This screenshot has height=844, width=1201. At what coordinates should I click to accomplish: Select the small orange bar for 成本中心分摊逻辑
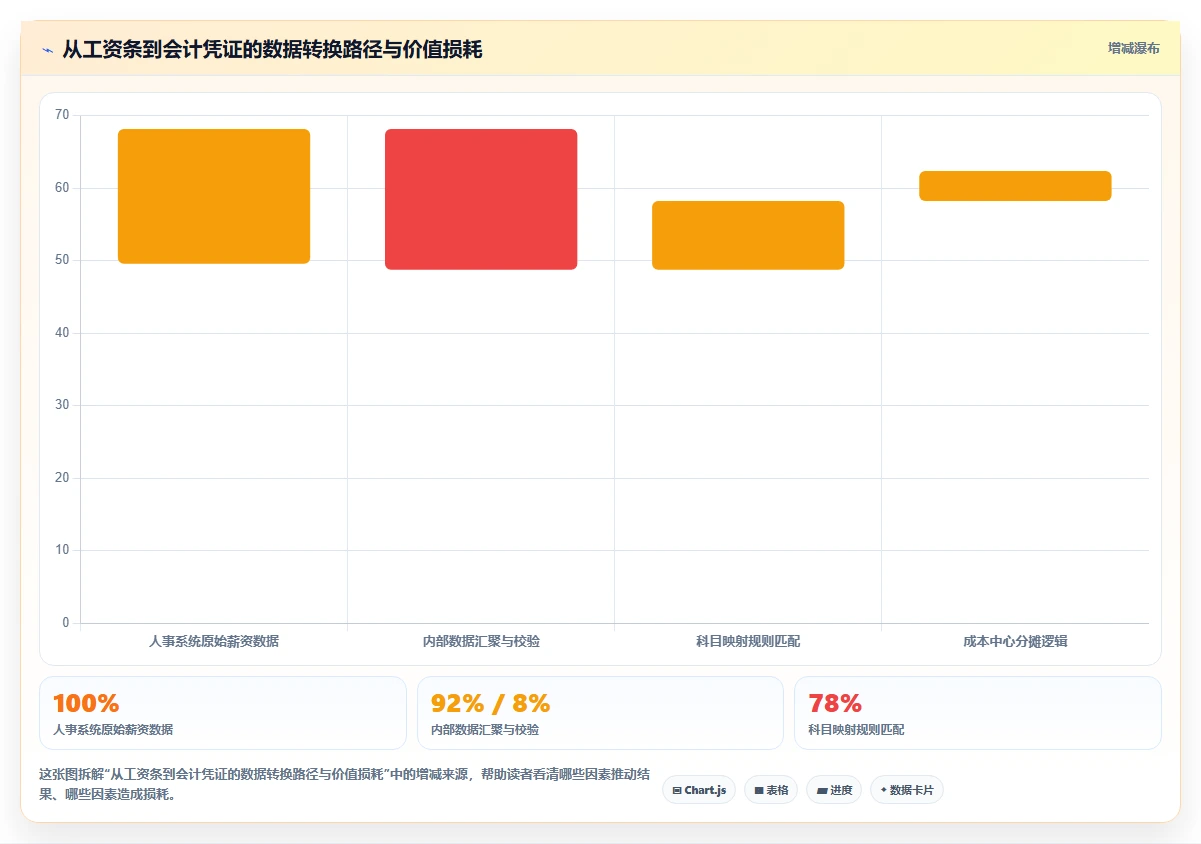pyautogui.click(x=1015, y=186)
